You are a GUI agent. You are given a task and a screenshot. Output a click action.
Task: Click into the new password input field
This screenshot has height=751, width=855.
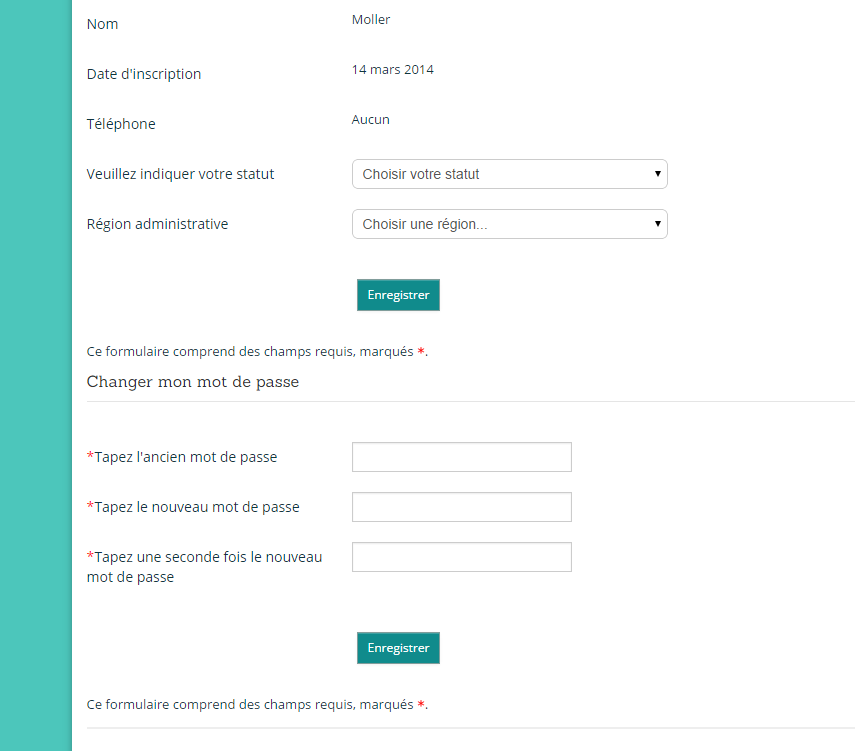461,507
